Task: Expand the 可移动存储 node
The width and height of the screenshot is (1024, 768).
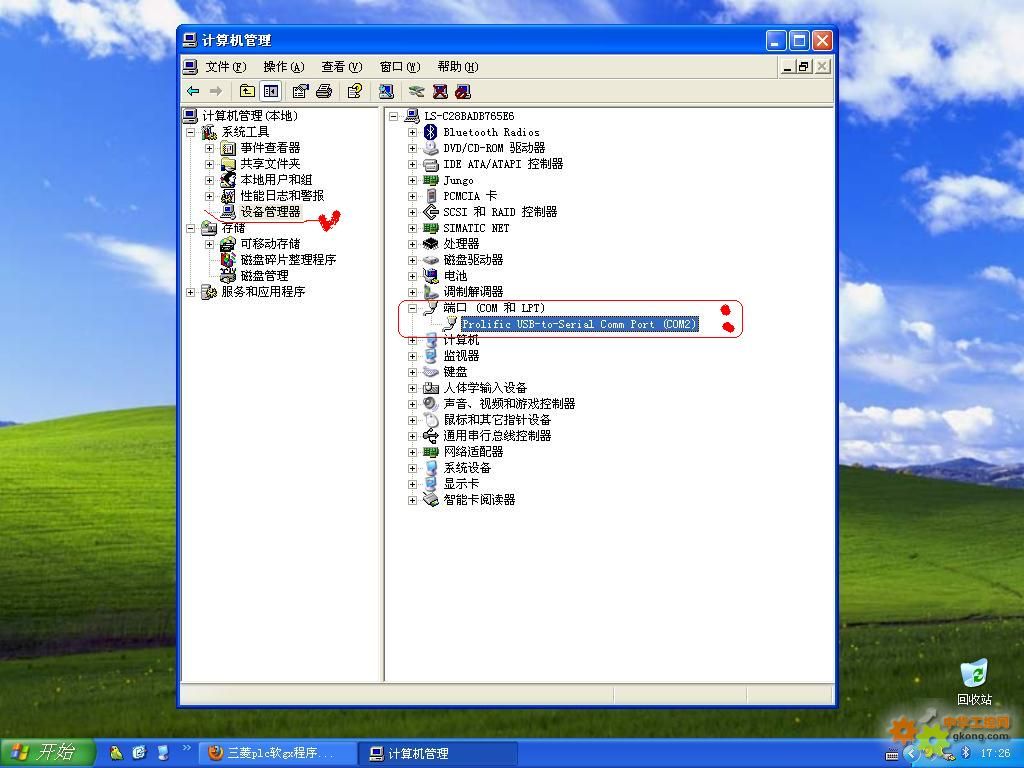Action: tap(209, 244)
